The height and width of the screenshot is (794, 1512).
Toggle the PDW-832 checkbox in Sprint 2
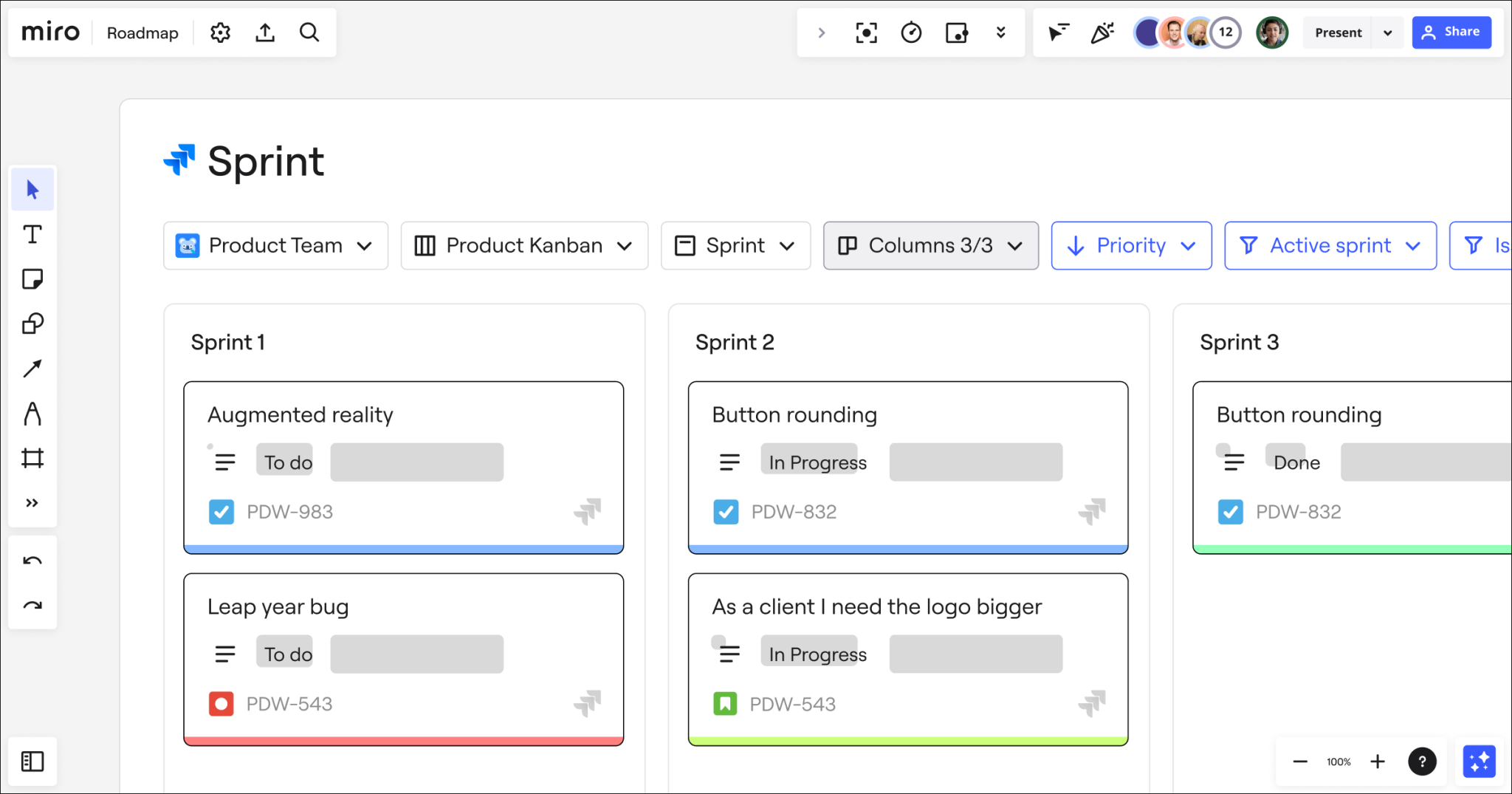coord(726,511)
